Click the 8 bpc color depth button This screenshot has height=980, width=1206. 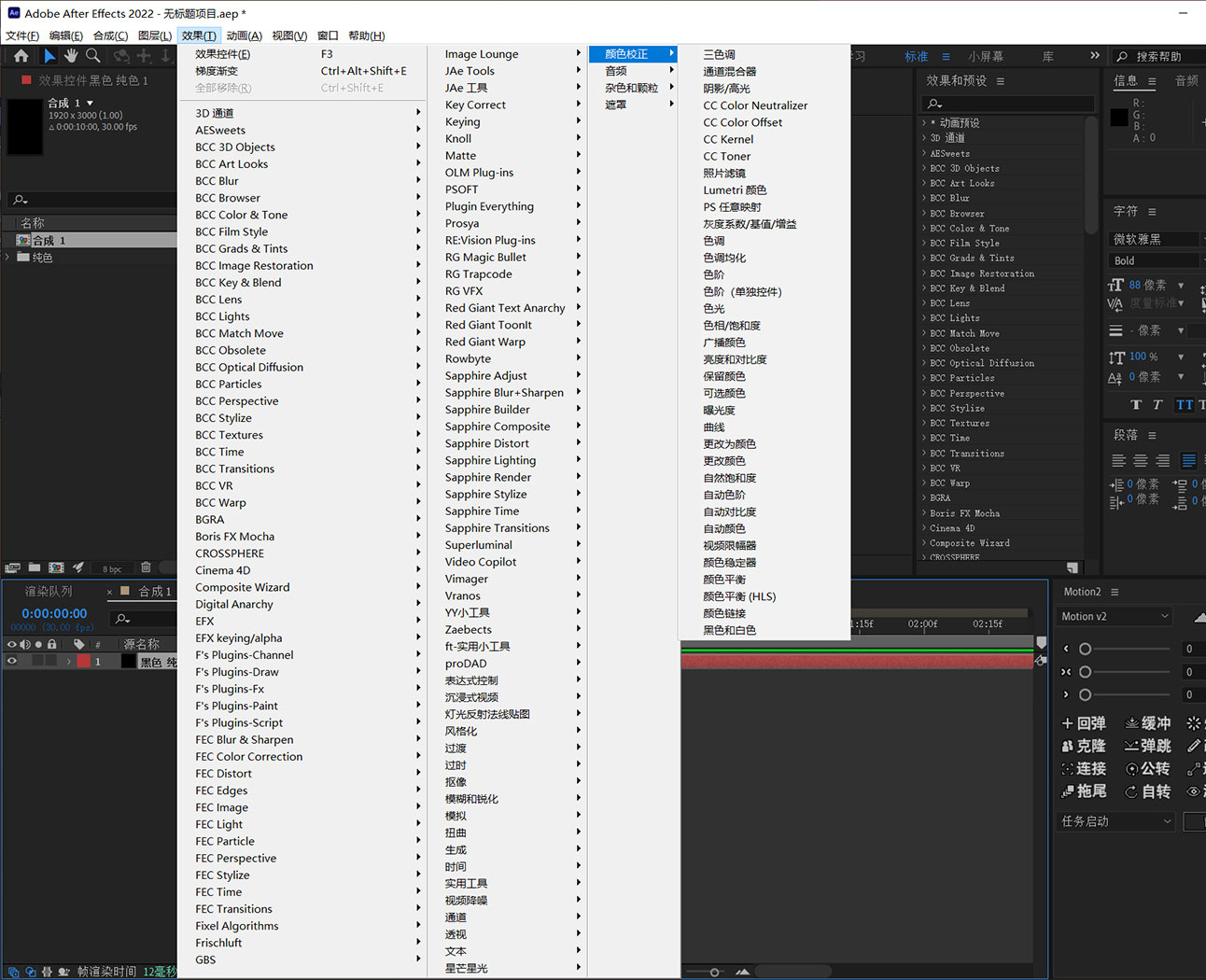point(112,568)
